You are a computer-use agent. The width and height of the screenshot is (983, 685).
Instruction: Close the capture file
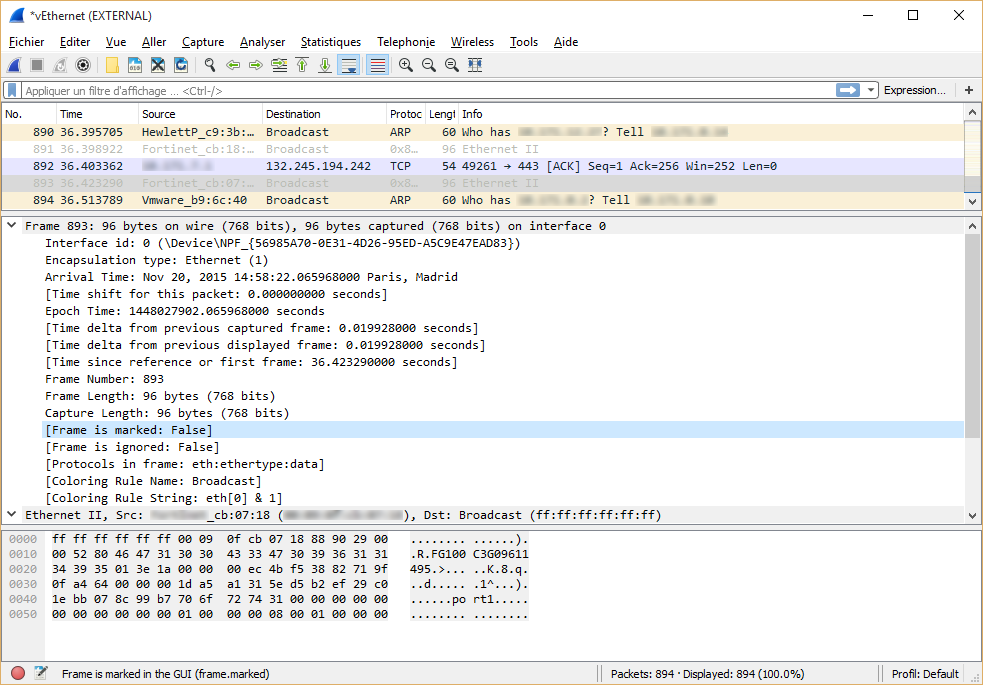coord(158,65)
